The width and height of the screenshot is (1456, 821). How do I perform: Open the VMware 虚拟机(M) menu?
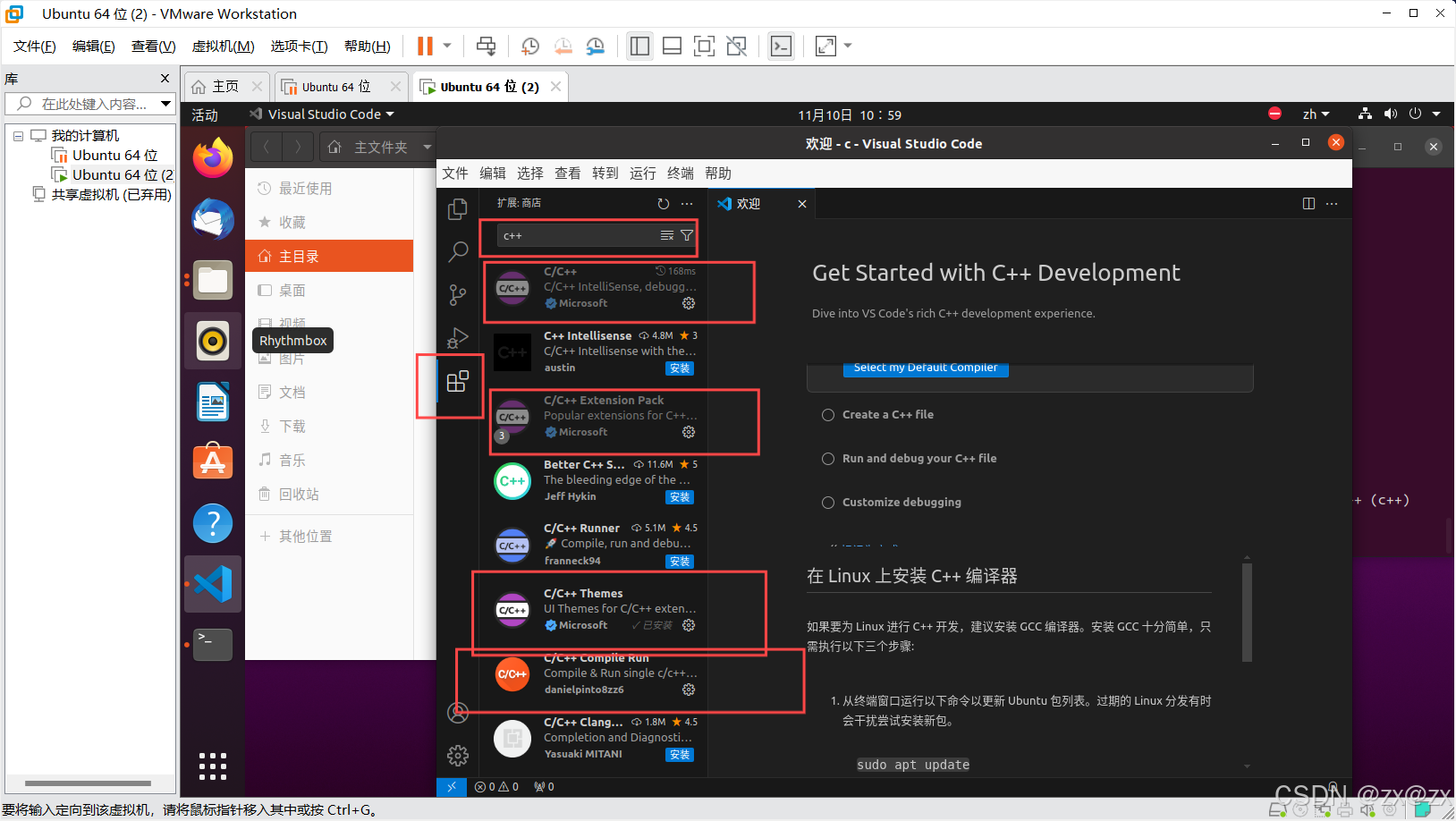(x=224, y=46)
